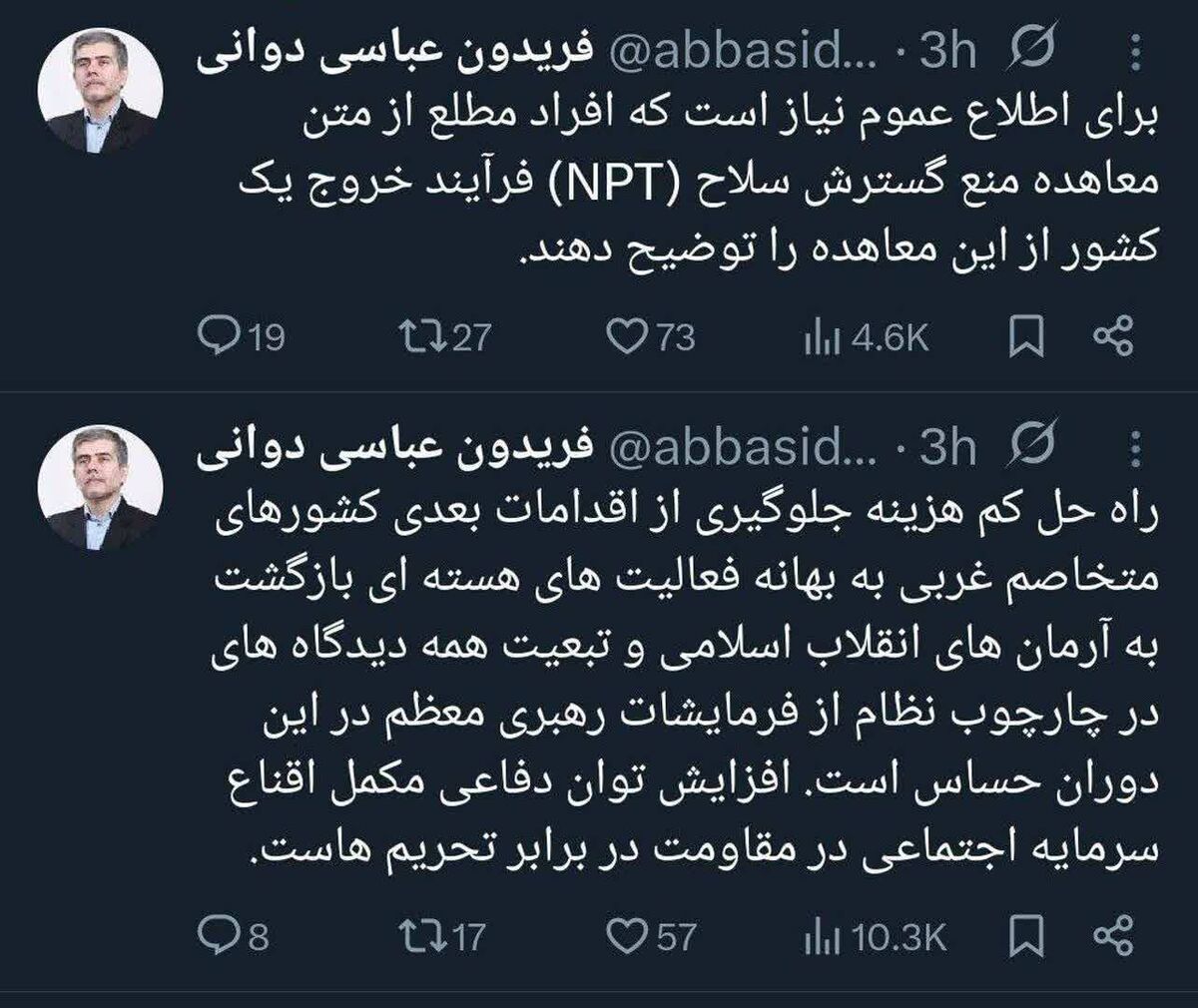Bookmark the first tweet
This screenshot has height=1008, width=1198.
(1025, 337)
